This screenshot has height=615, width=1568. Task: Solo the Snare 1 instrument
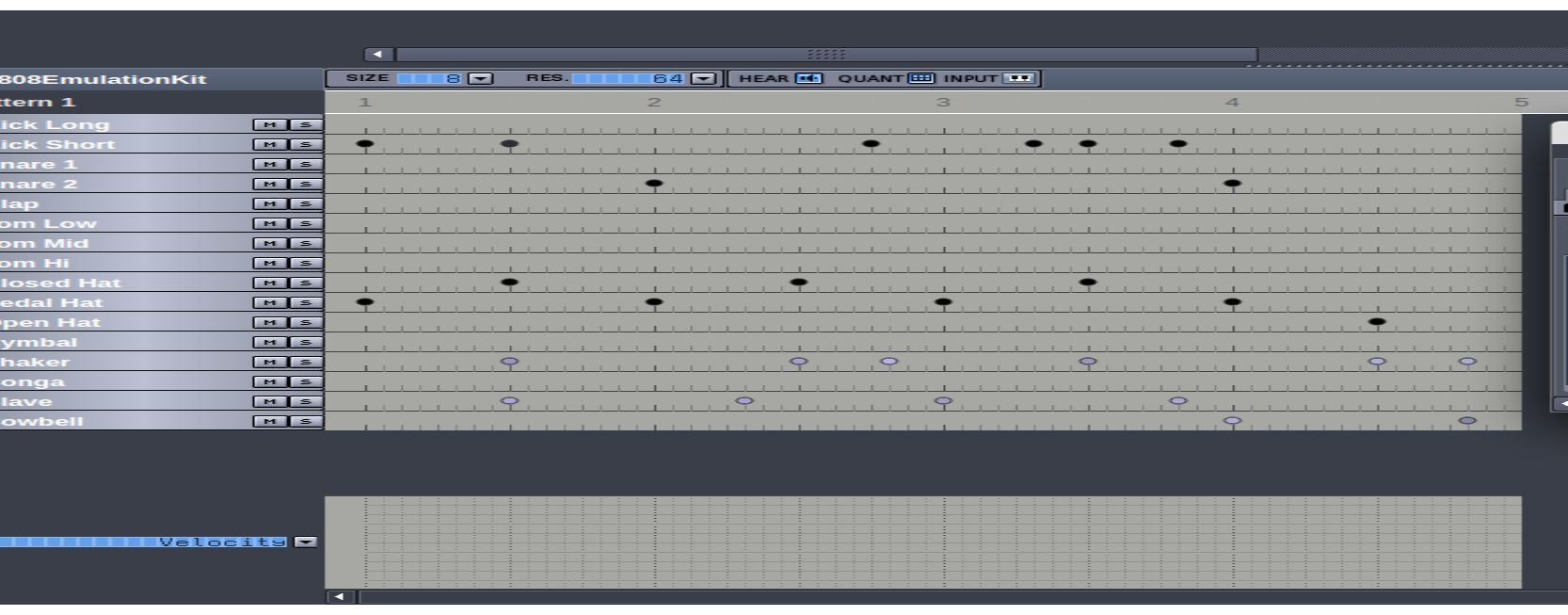point(305,164)
